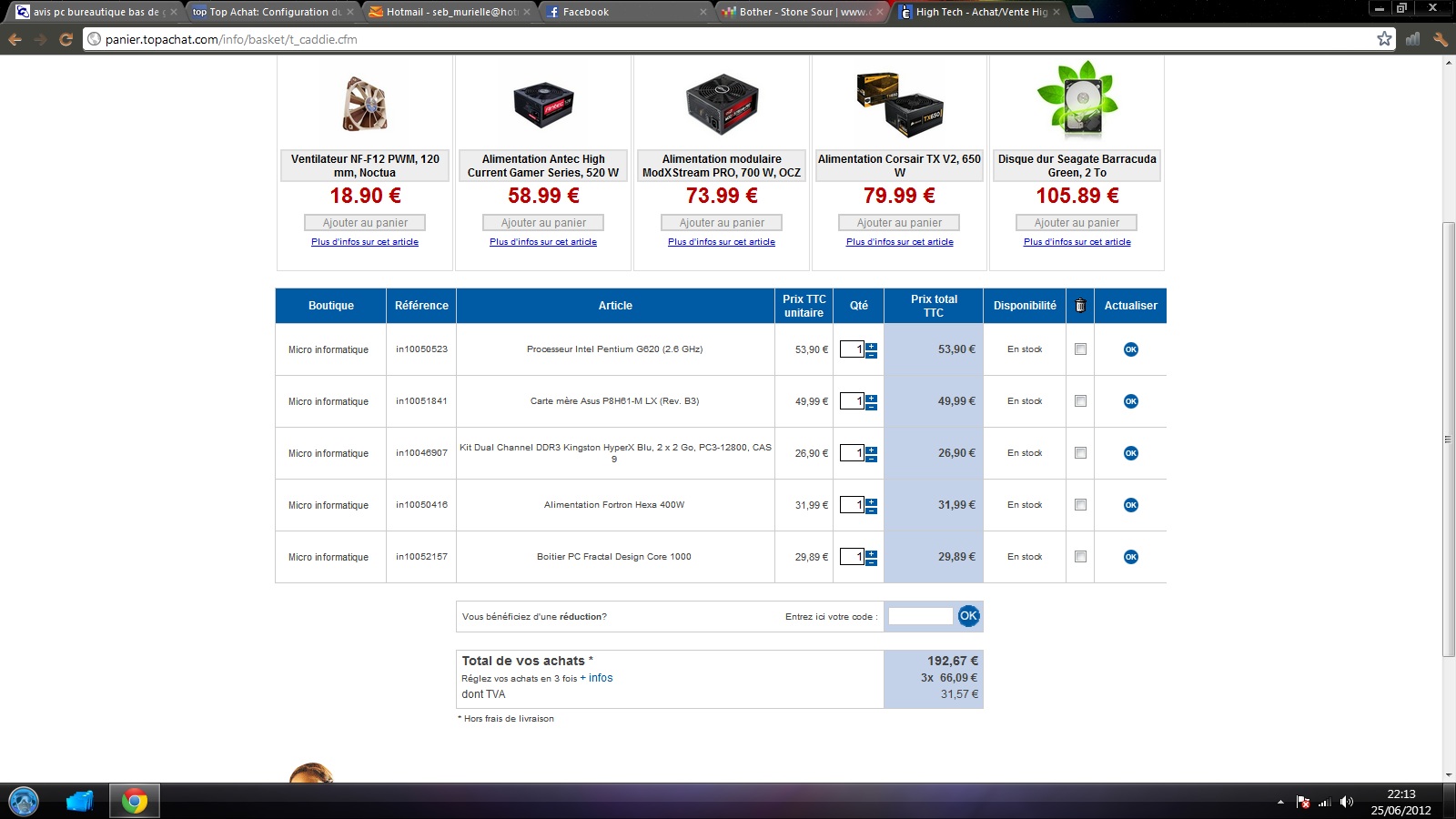Click the vertical page scrollbar thumb
1456x819 pixels.
(1448, 437)
